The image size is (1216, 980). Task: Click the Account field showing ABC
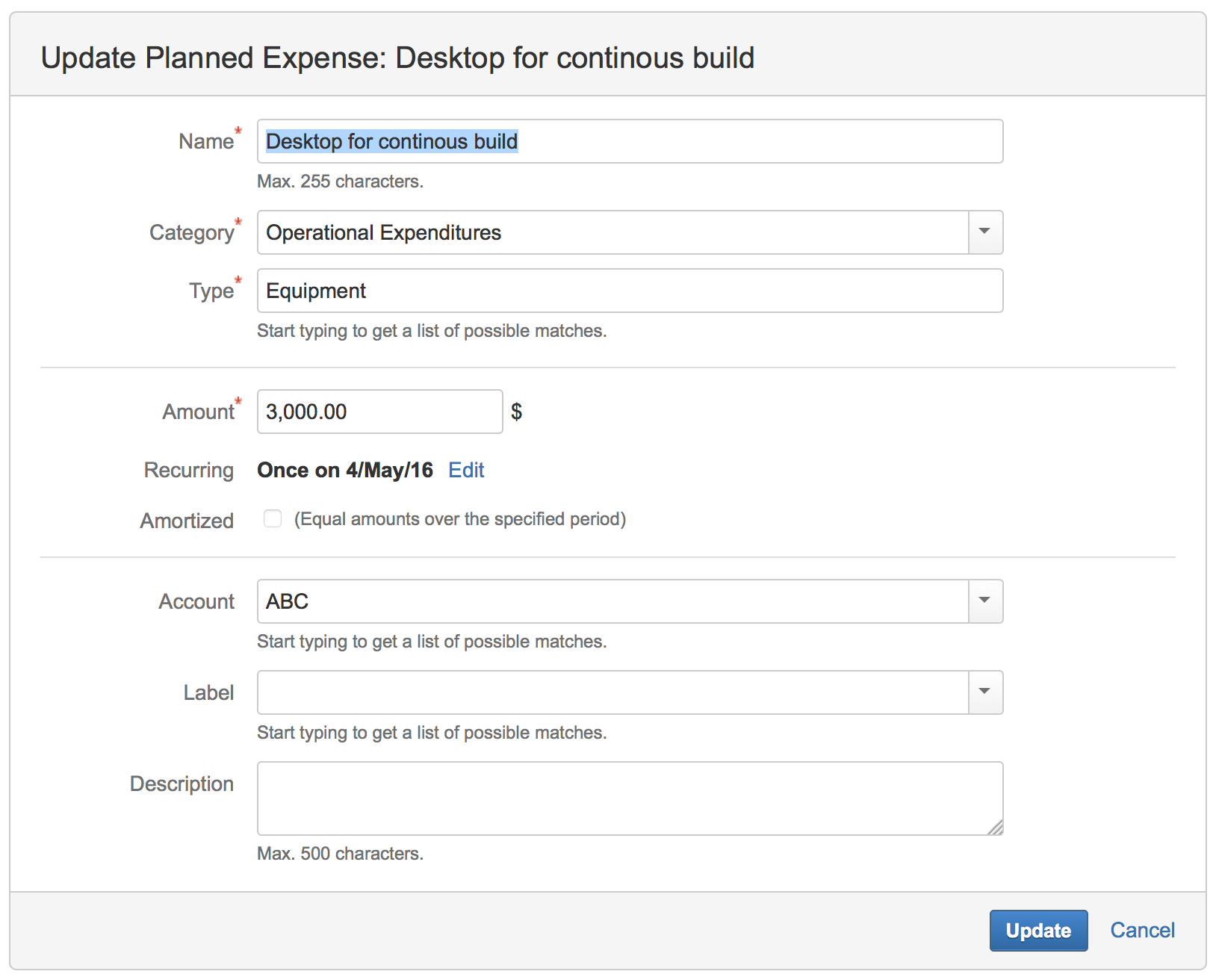click(612, 601)
